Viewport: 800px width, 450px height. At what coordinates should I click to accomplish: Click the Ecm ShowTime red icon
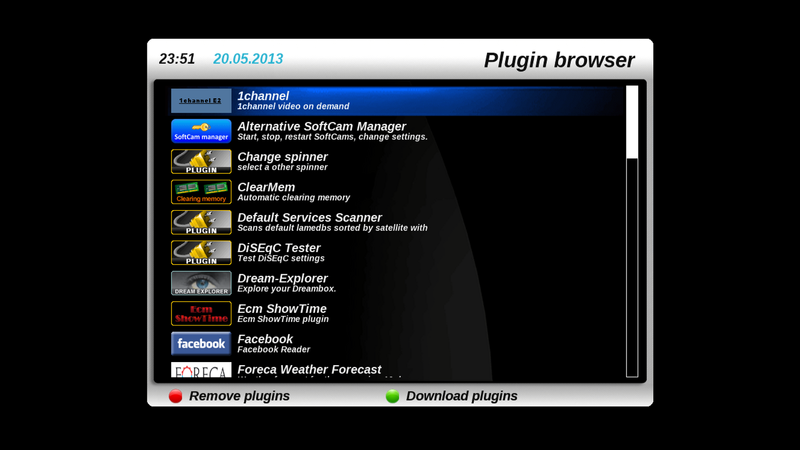(201, 313)
